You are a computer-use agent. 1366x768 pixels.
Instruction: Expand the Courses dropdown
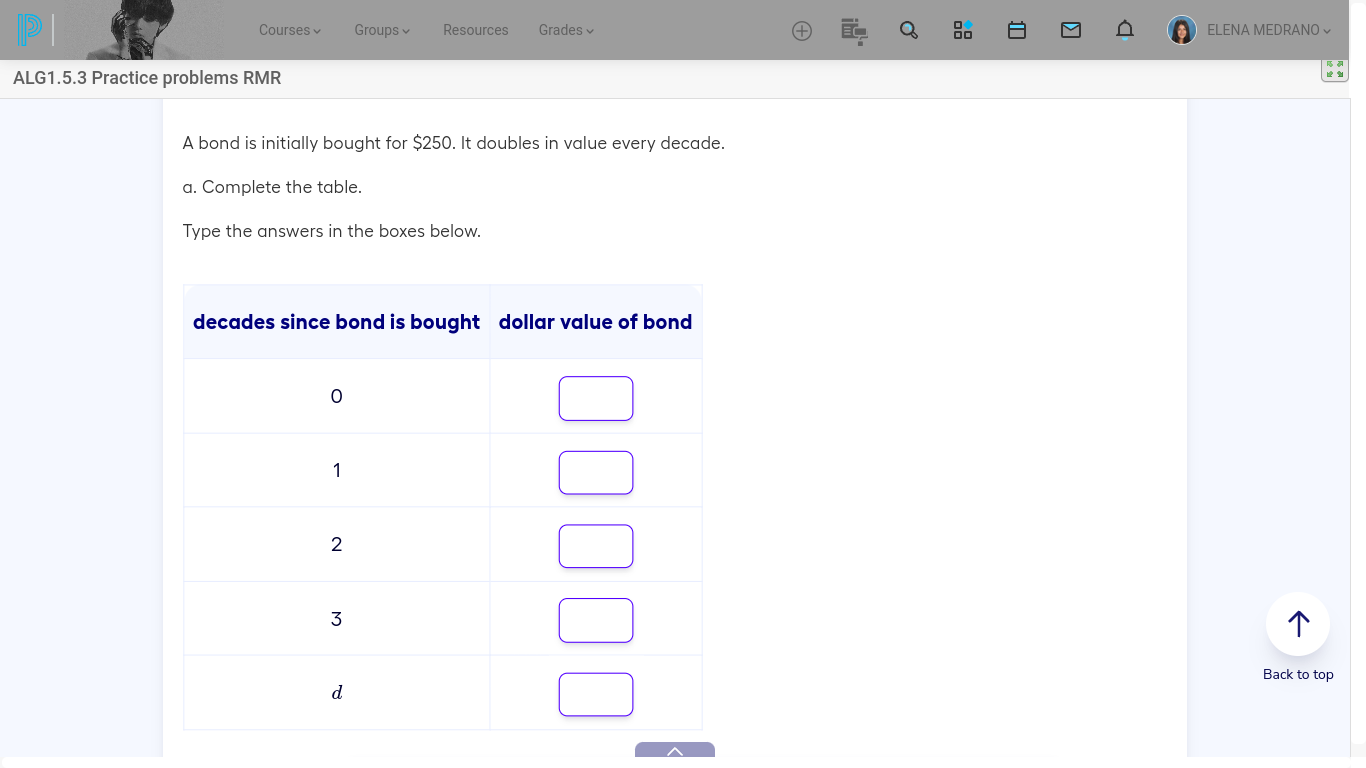(x=289, y=30)
